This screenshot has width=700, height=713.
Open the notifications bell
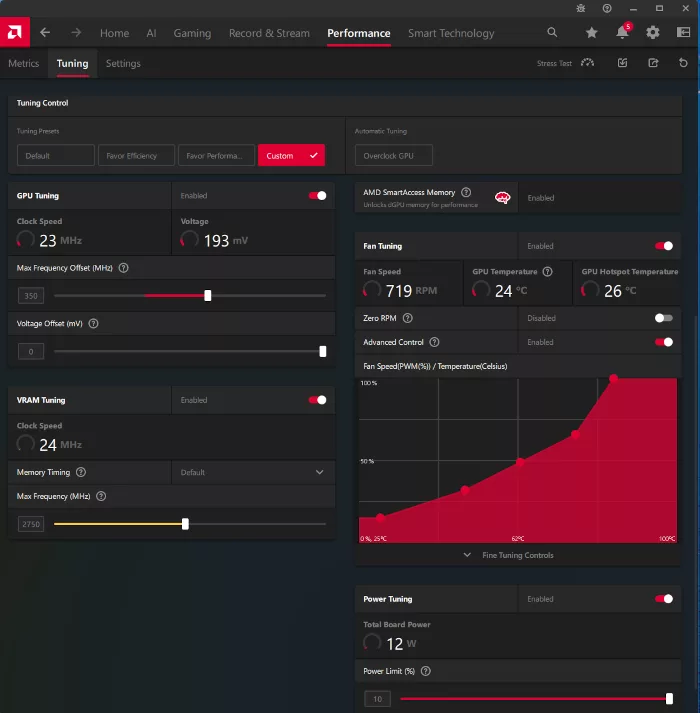622,32
